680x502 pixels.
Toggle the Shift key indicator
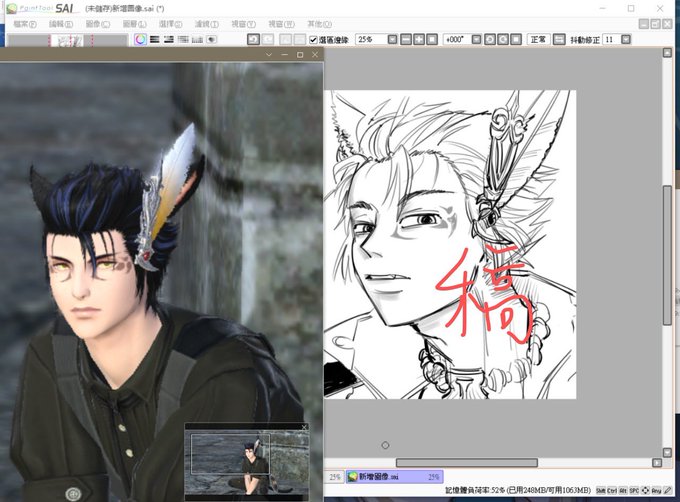601,490
